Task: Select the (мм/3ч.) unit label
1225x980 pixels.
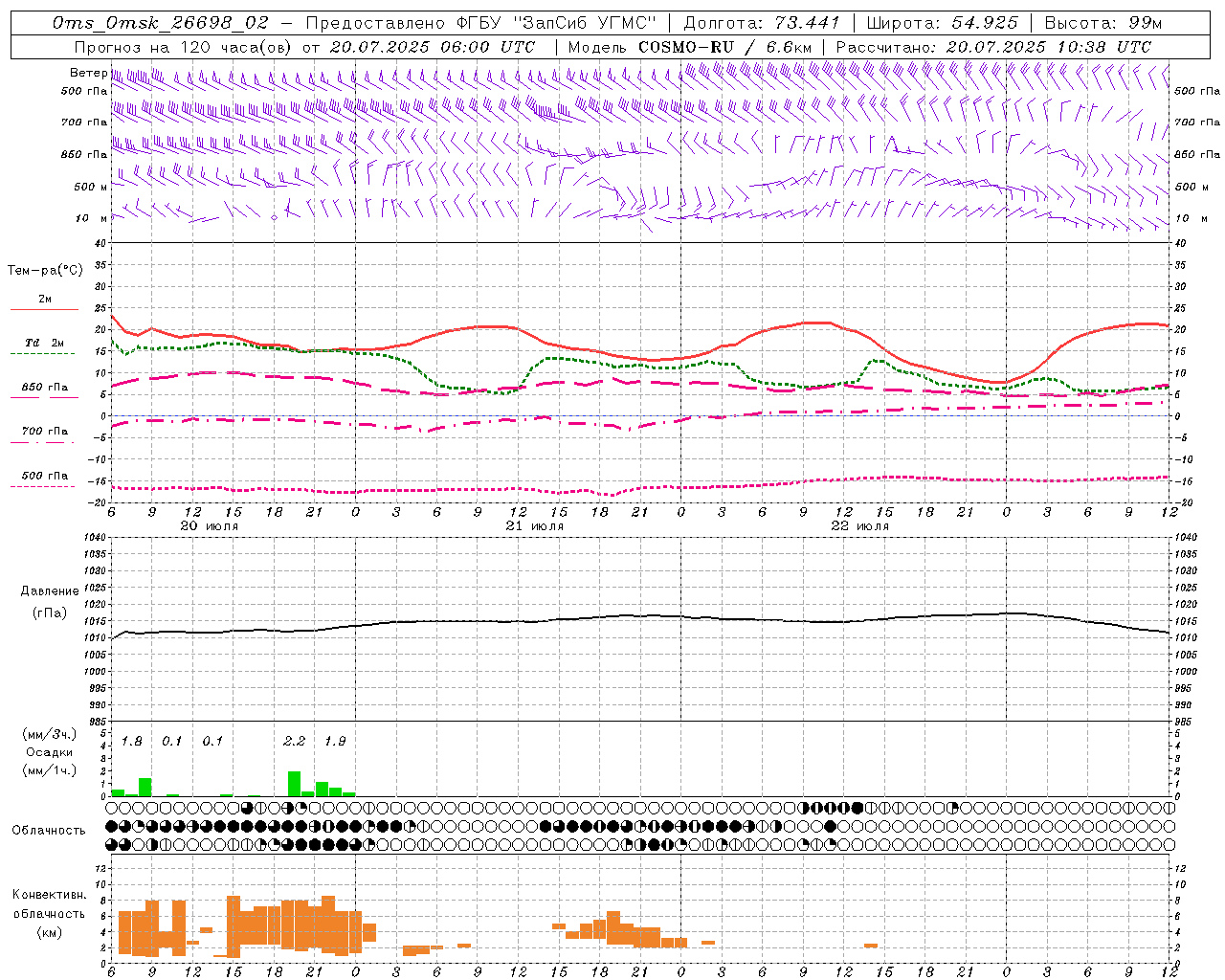Action: click(x=49, y=734)
